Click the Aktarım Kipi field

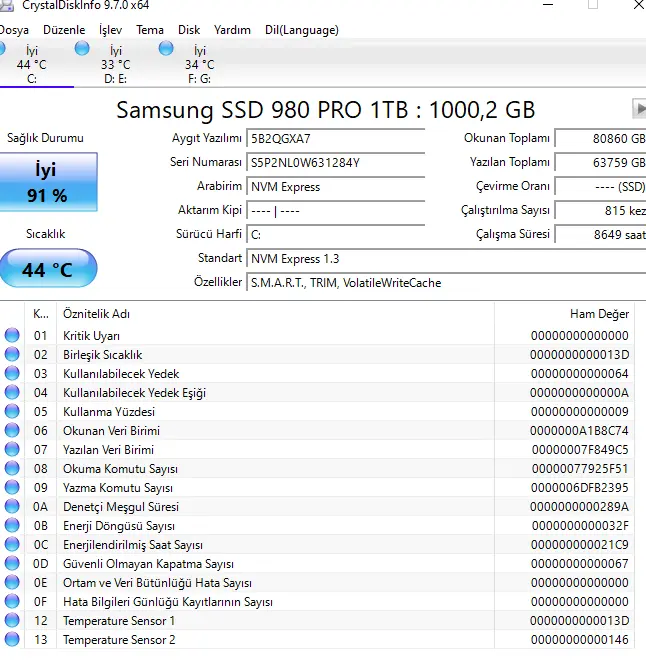[x=336, y=211]
